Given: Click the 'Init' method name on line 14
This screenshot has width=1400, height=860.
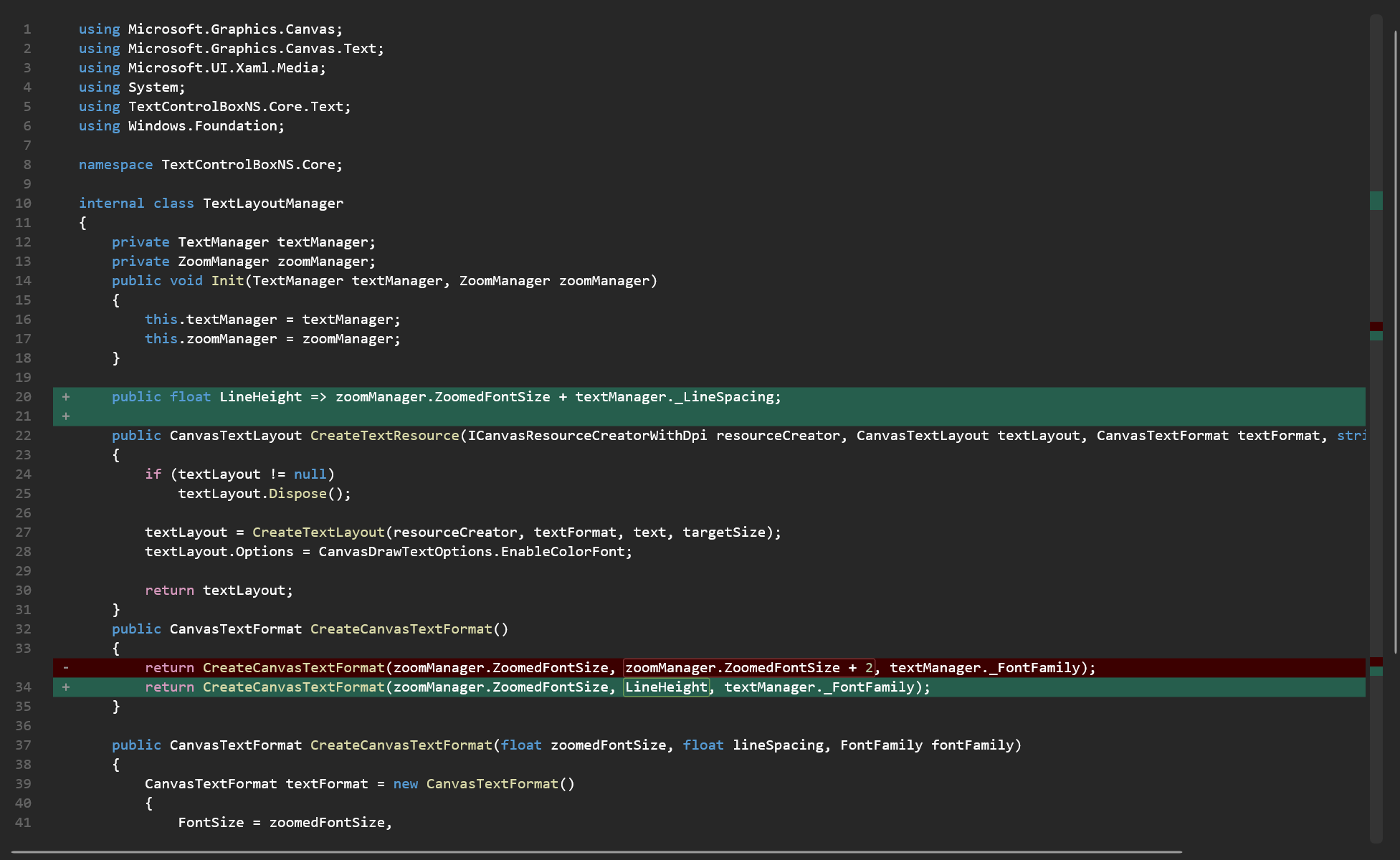Looking at the screenshot, I should click(x=227, y=281).
